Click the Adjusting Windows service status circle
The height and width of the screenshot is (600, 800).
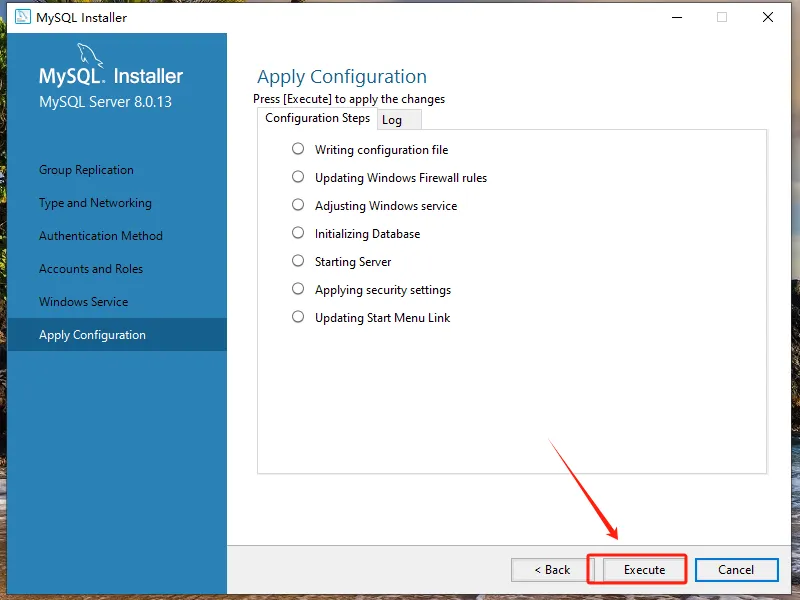(298, 205)
